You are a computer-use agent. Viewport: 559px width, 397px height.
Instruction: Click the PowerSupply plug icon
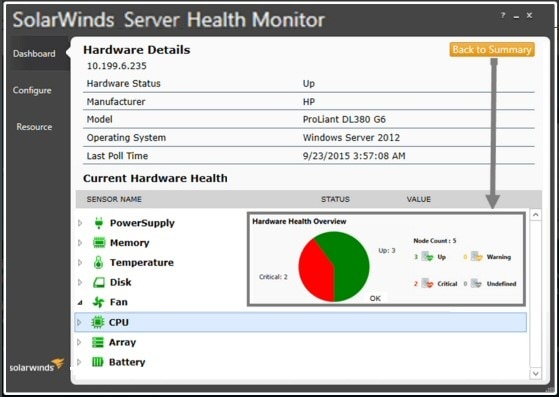(99, 223)
